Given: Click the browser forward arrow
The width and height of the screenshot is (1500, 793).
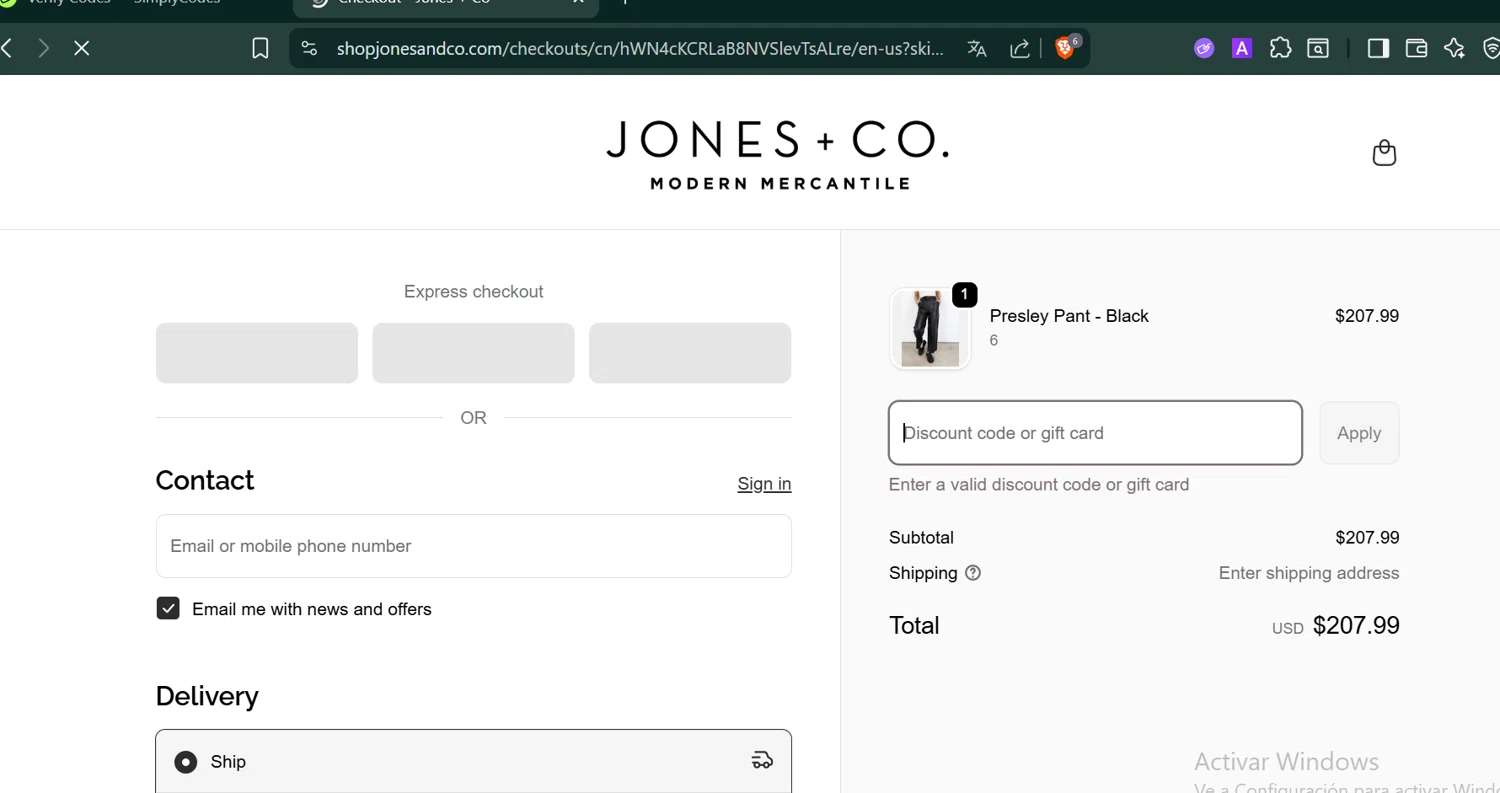Looking at the screenshot, I should click(x=43, y=48).
